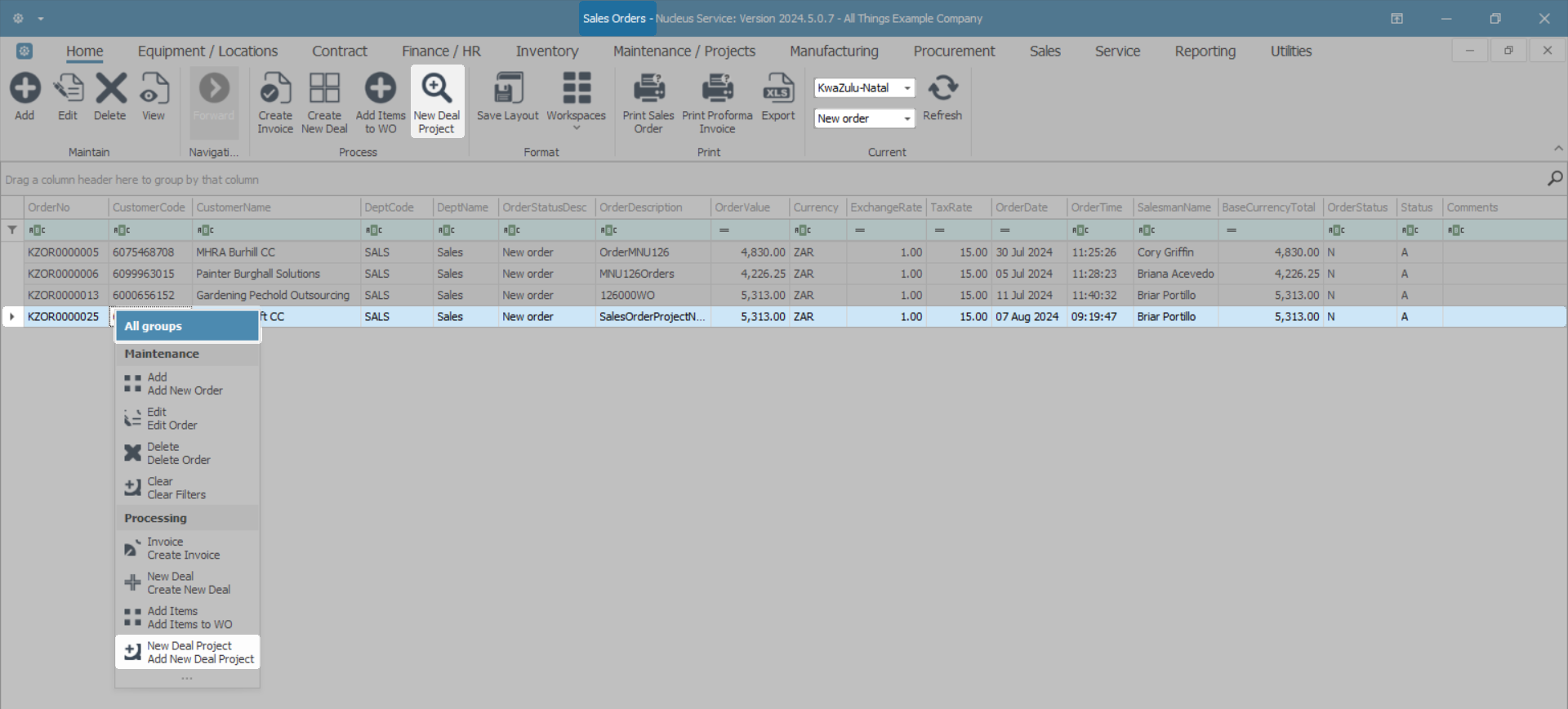Image resolution: width=1568 pixels, height=709 pixels.
Task: Select All groups in the context menu
Action: pos(187,326)
